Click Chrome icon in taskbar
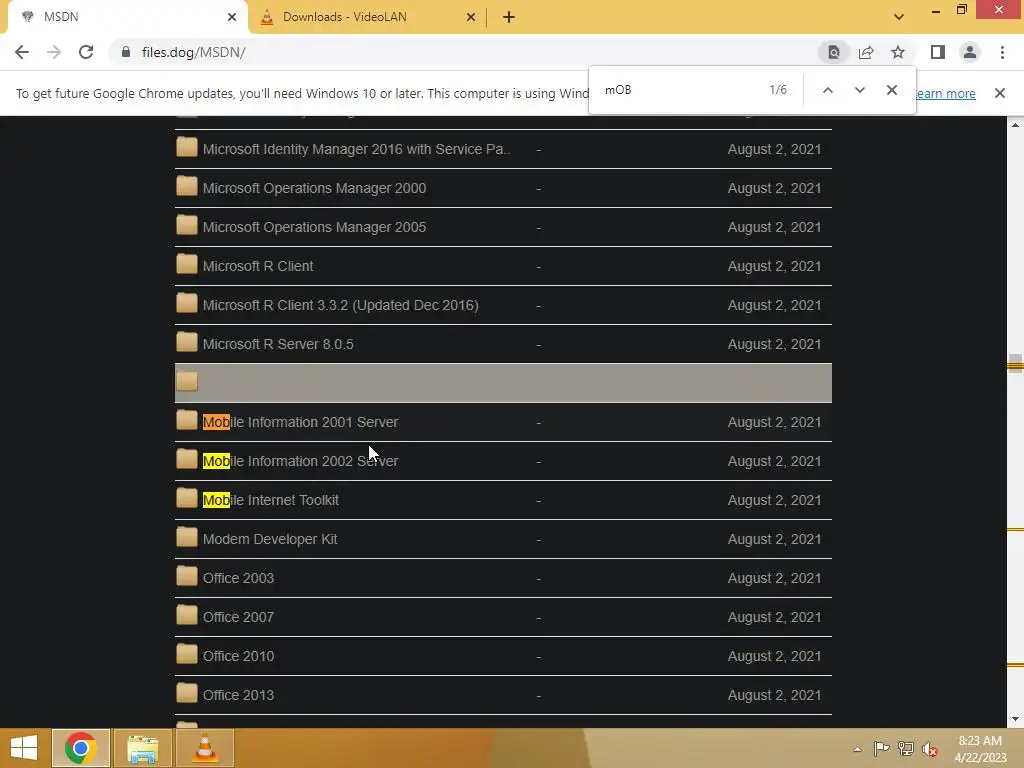This screenshot has width=1024, height=768. click(81, 748)
